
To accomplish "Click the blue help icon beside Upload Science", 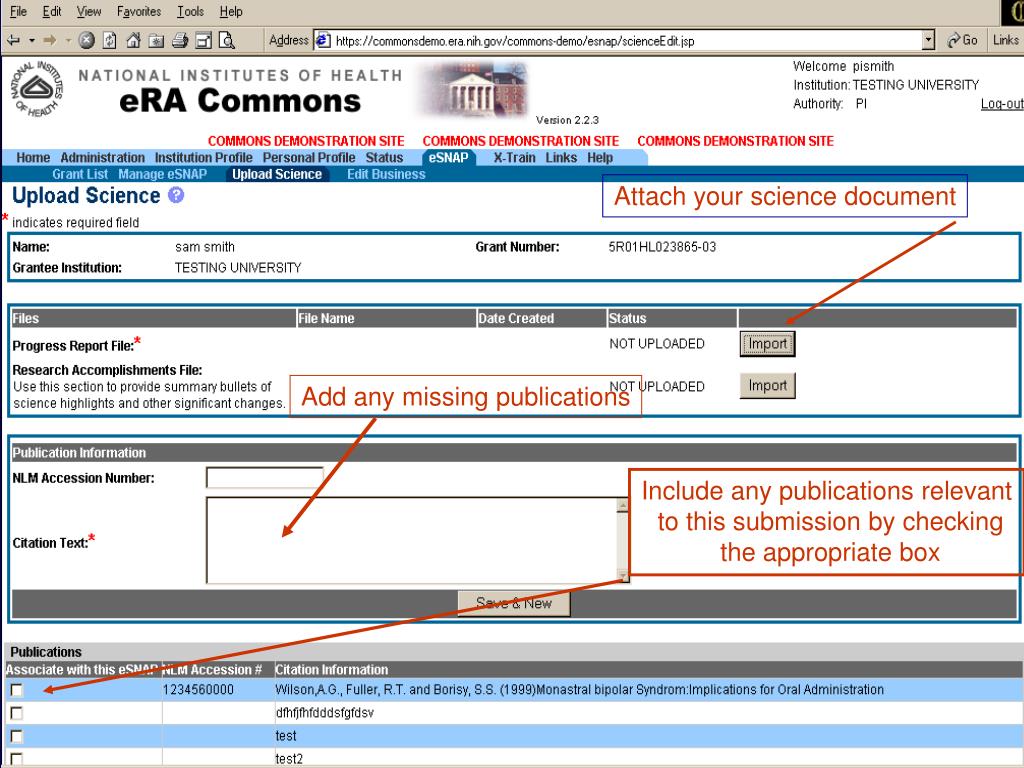I will click(x=176, y=195).
